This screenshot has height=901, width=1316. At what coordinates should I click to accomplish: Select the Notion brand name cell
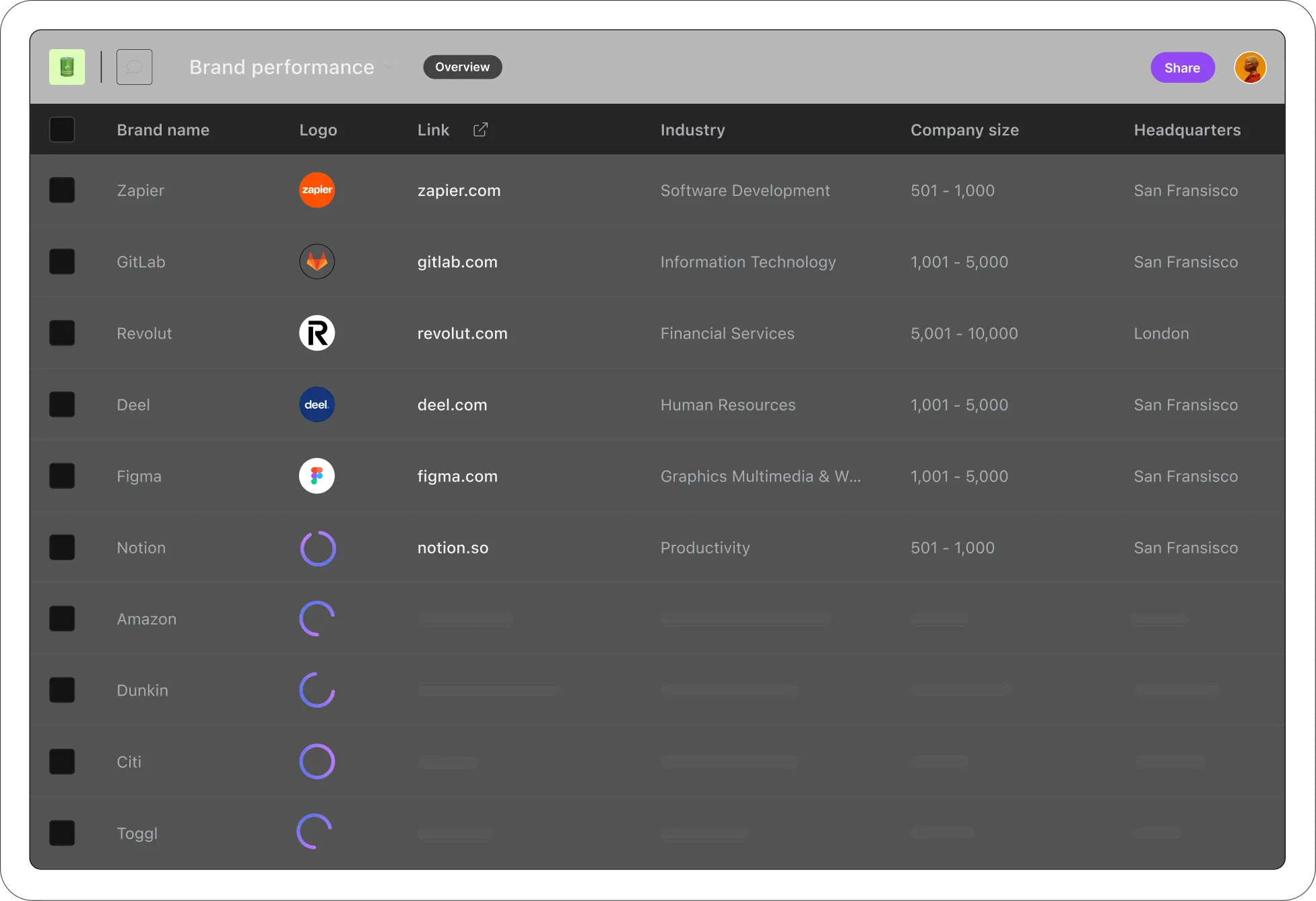point(141,547)
